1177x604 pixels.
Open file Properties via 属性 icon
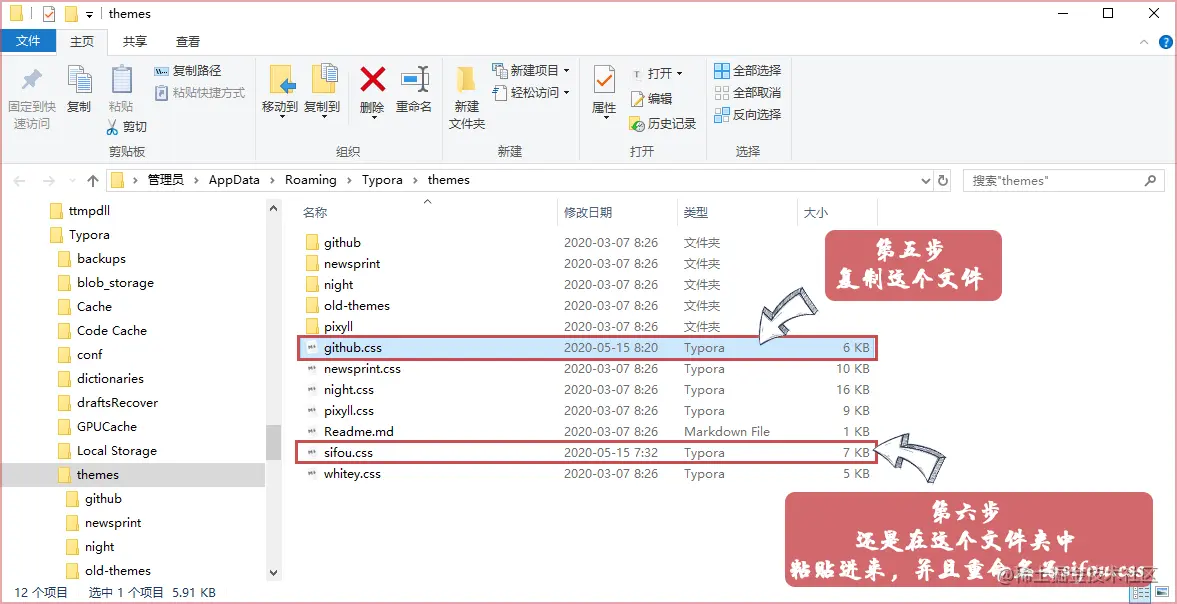604,88
